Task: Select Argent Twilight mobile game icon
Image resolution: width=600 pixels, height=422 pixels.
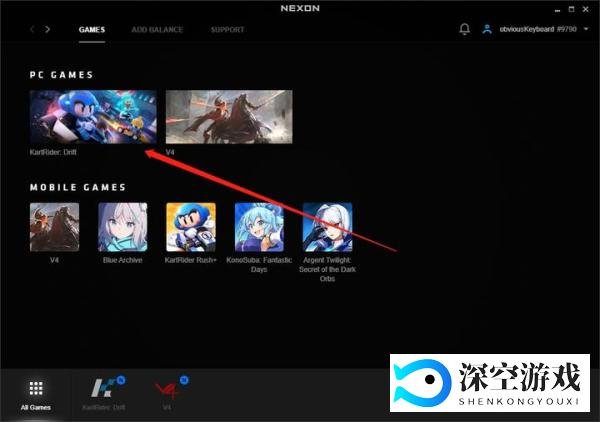Action: click(x=328, y=227)
